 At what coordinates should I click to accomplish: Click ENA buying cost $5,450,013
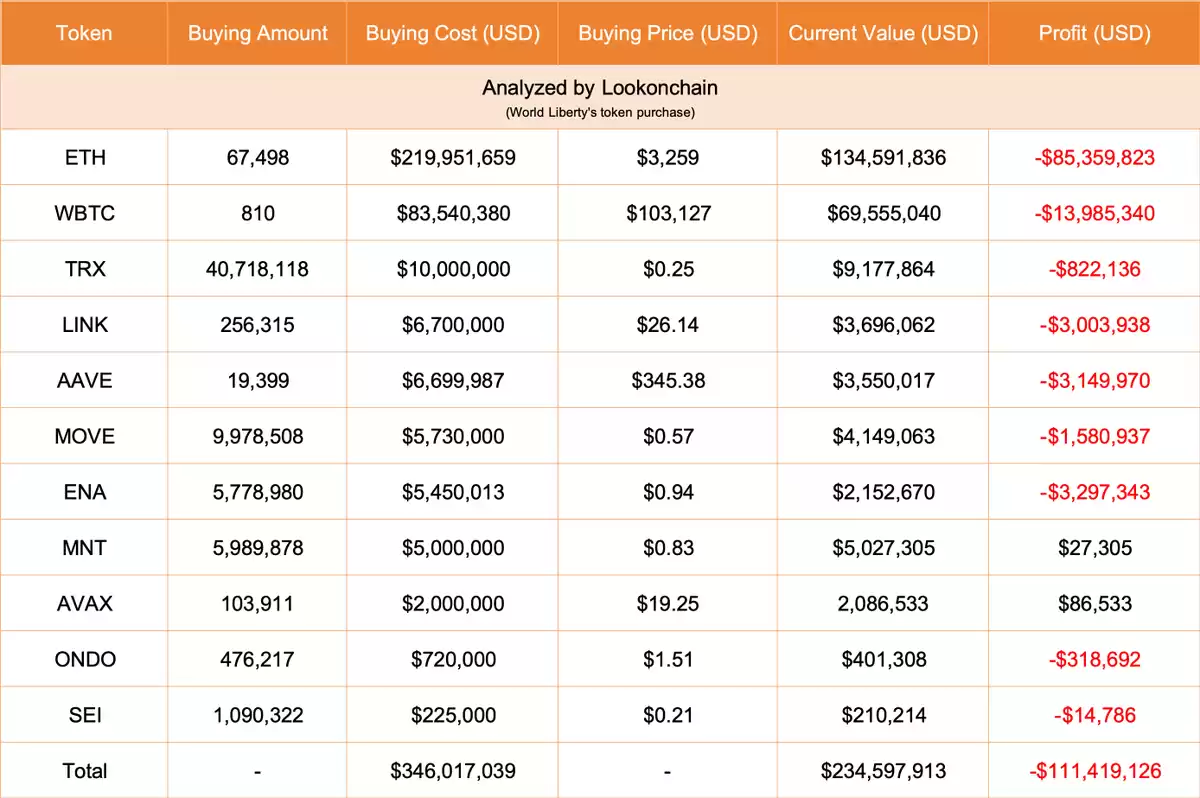[x=453, y=492]
